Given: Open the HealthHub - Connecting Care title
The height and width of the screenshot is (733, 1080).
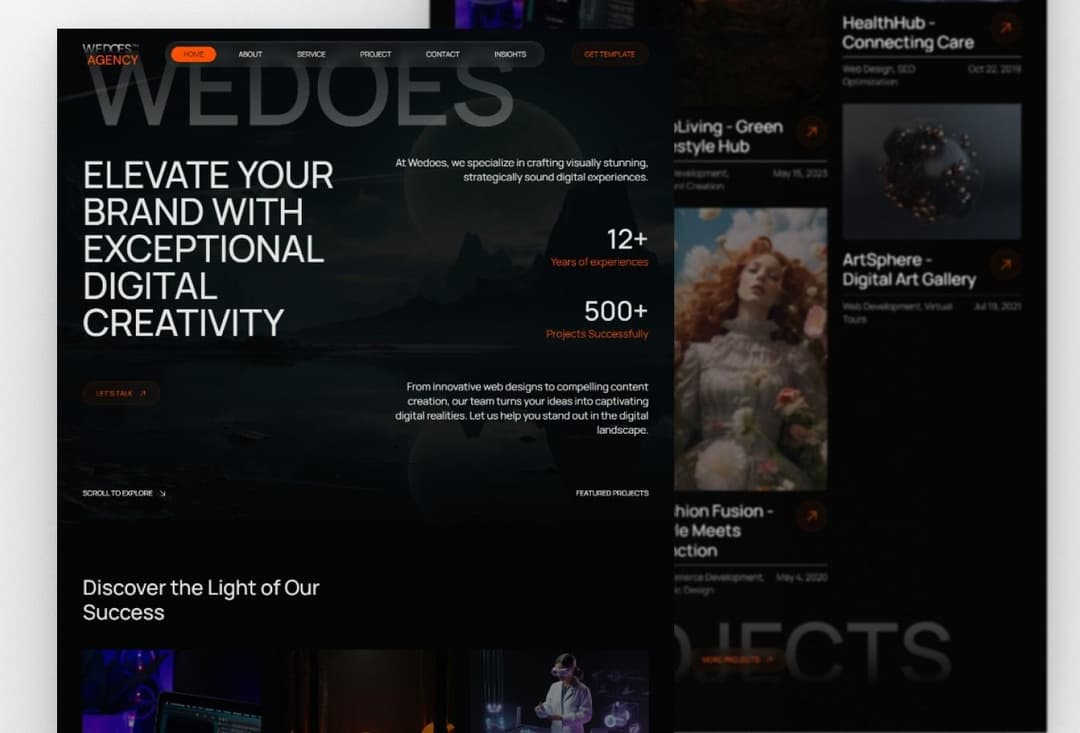Looking at the screenshot, I should [x=907, y=32].
